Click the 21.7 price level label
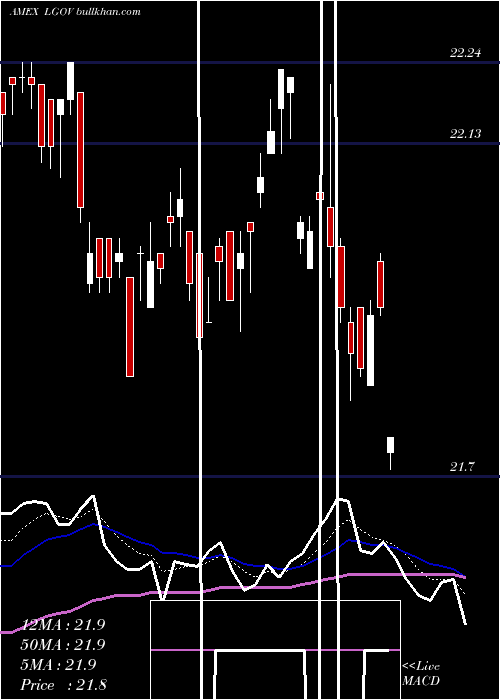The width and height of the screenshot is (500, 700). tap(462, 467)
